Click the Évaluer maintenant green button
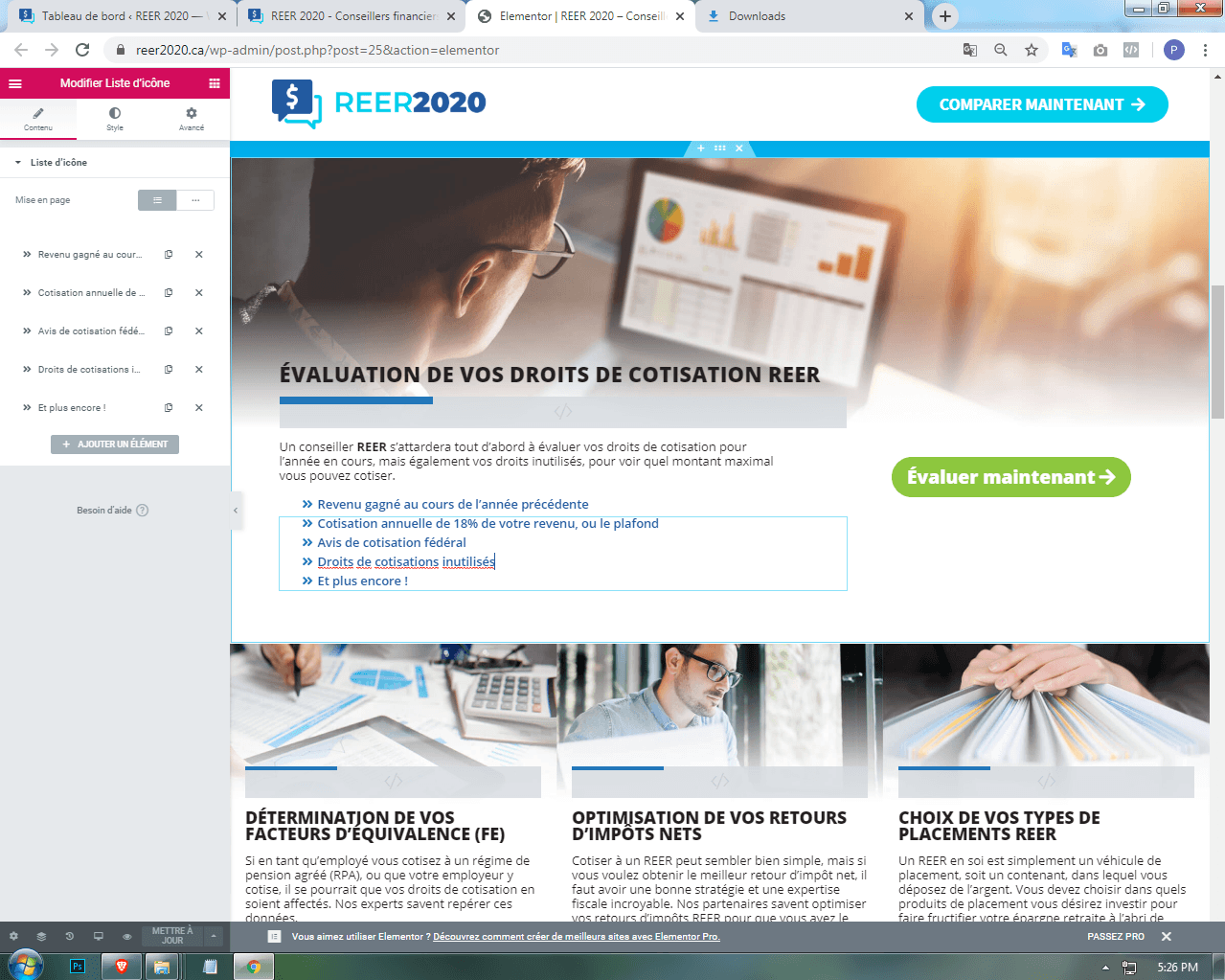Image resolution: width=1225 pixels, height=980 pixels. click(x=1011, y=477)
